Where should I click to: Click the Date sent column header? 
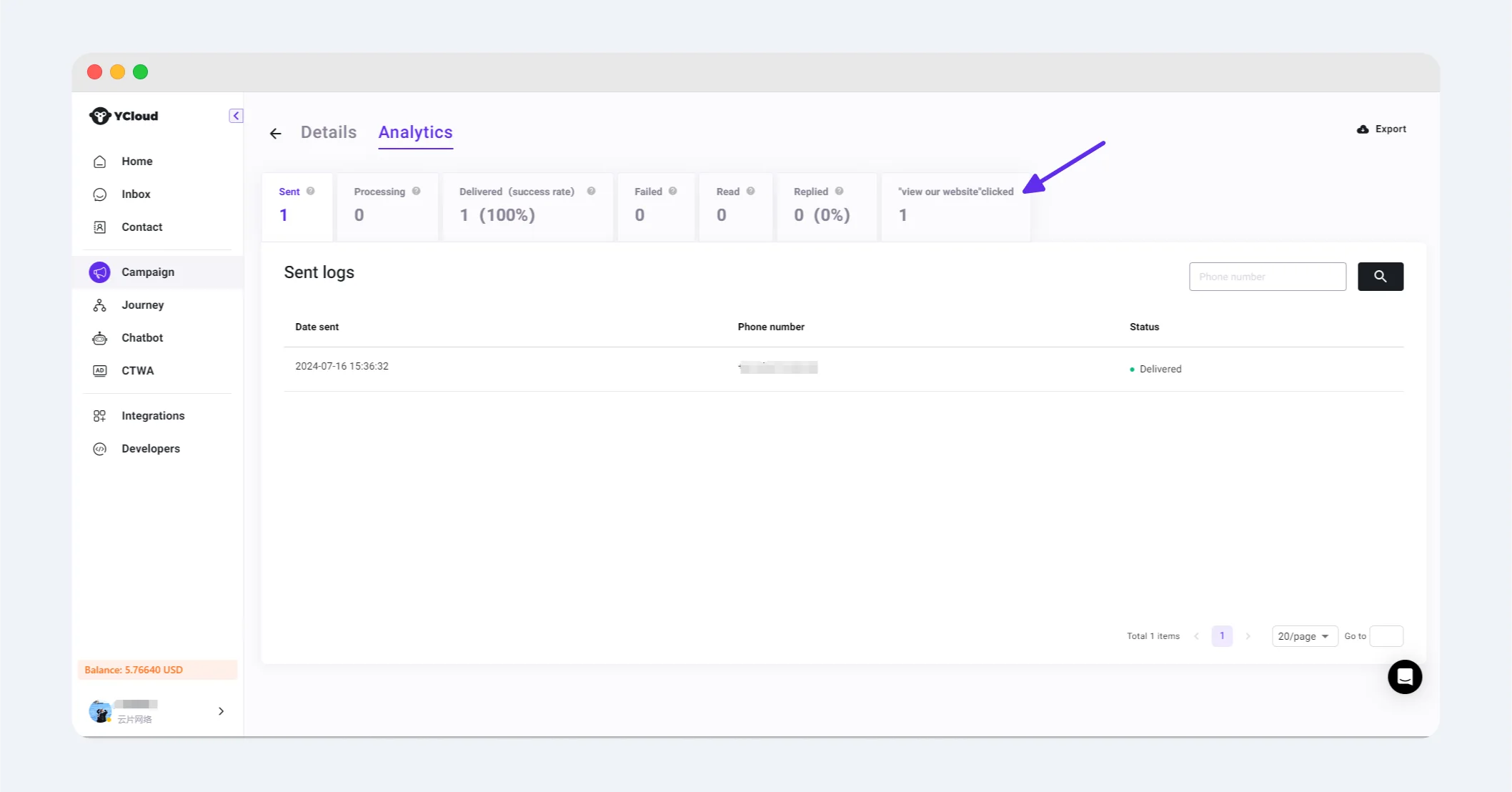click(317, 327)
